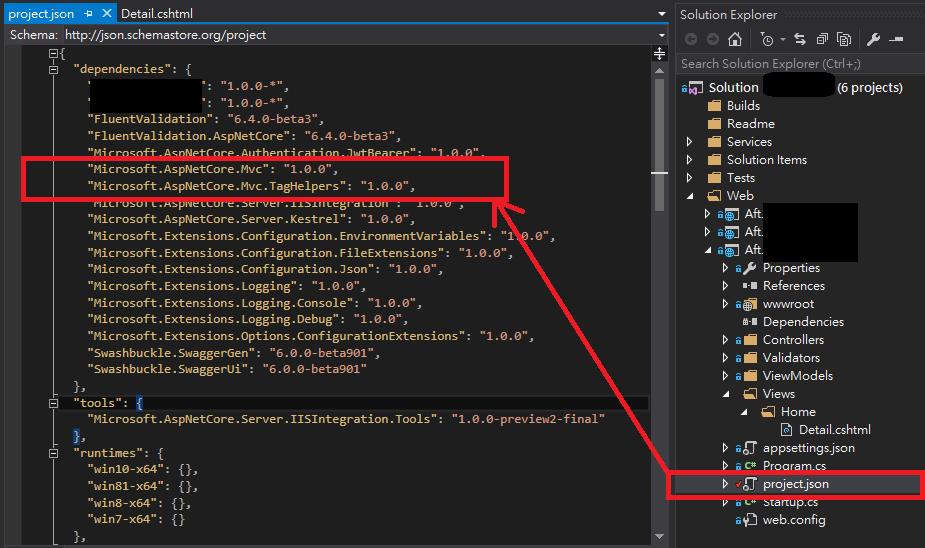Expand the project.json node arrow
Viewport: 925px width, 548px height.
pyautogui.click(x=725, y=484)
